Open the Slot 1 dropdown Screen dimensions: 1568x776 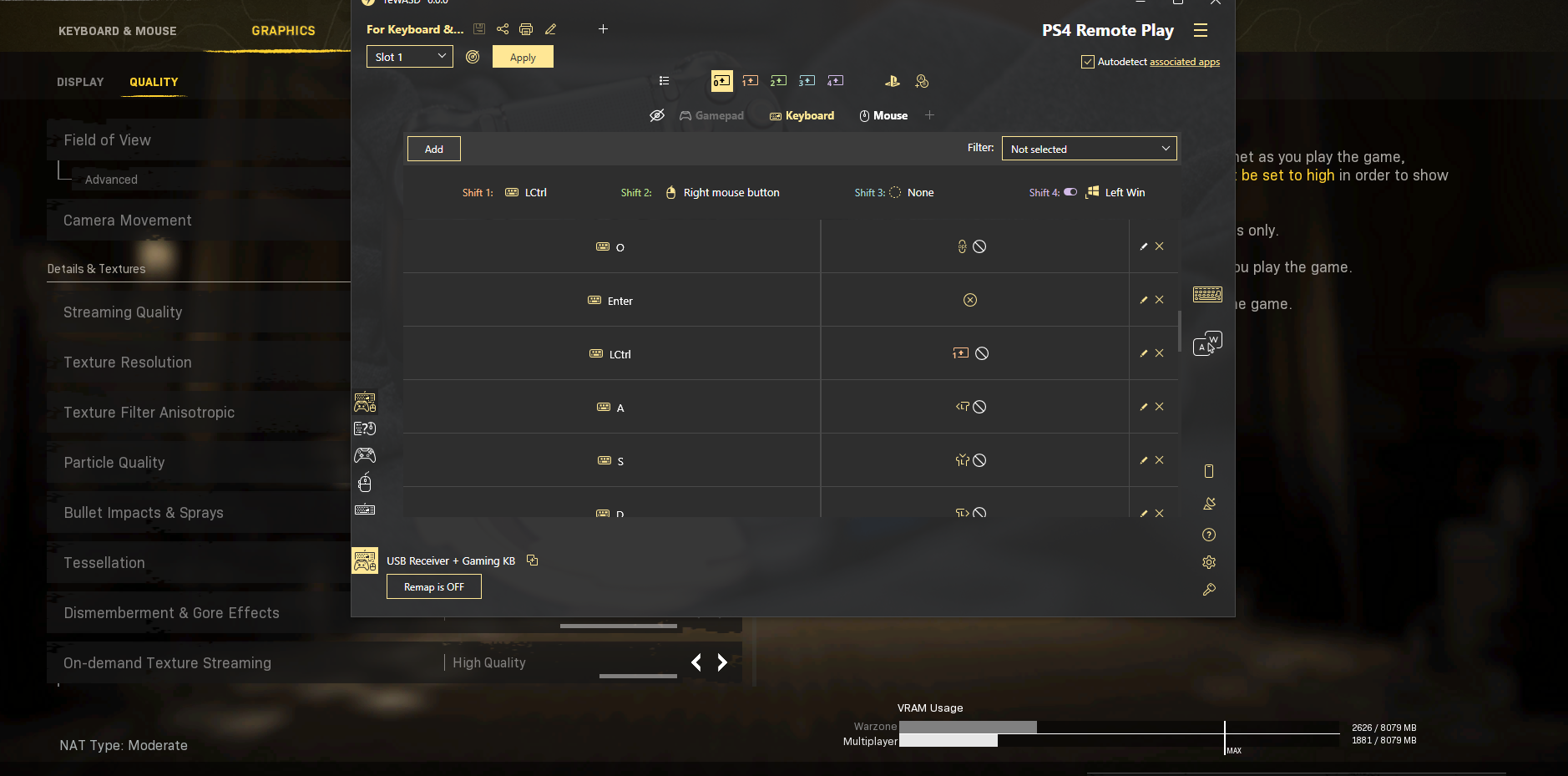(409, 57)
